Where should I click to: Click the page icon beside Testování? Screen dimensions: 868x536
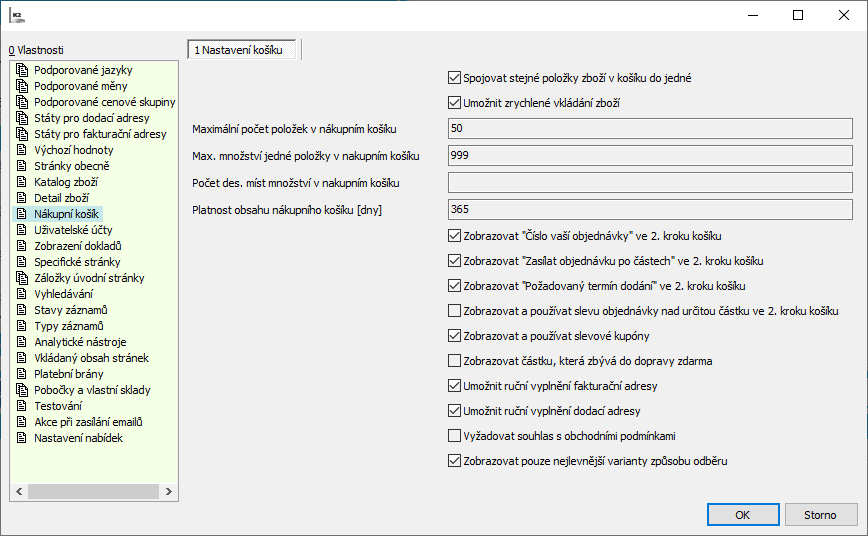click(x=22, y=406)
